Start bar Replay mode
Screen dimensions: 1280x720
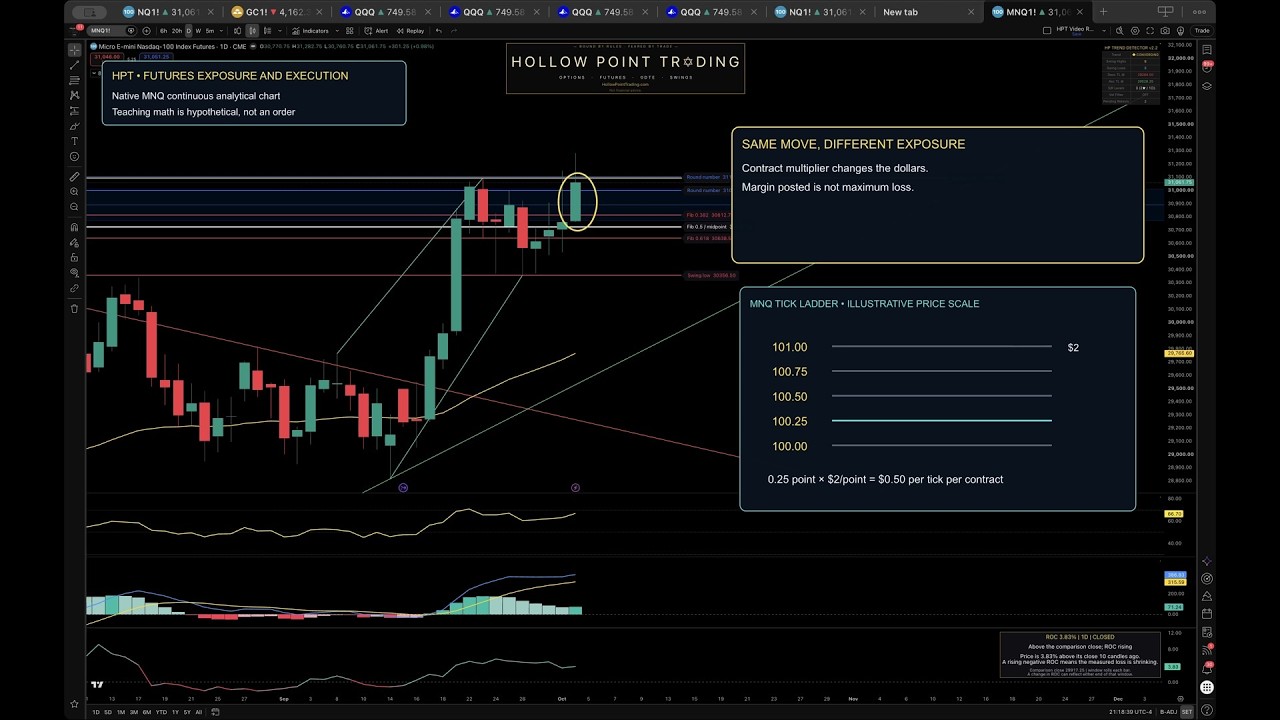(x=411, y=31)
